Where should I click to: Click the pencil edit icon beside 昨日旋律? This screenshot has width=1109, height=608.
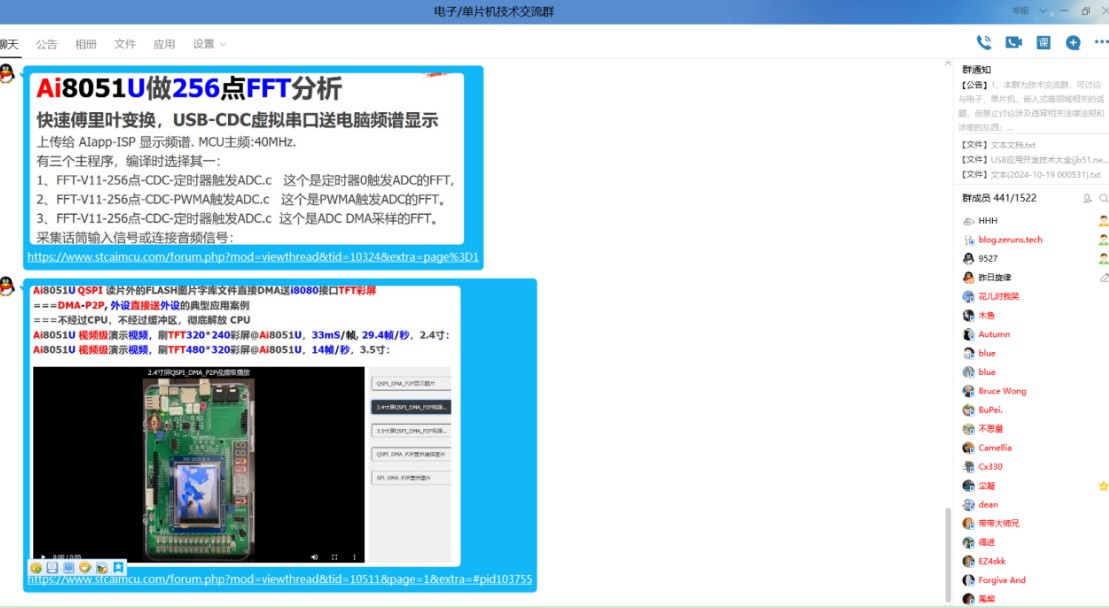pyautogui.click(x=1103, y=277)
